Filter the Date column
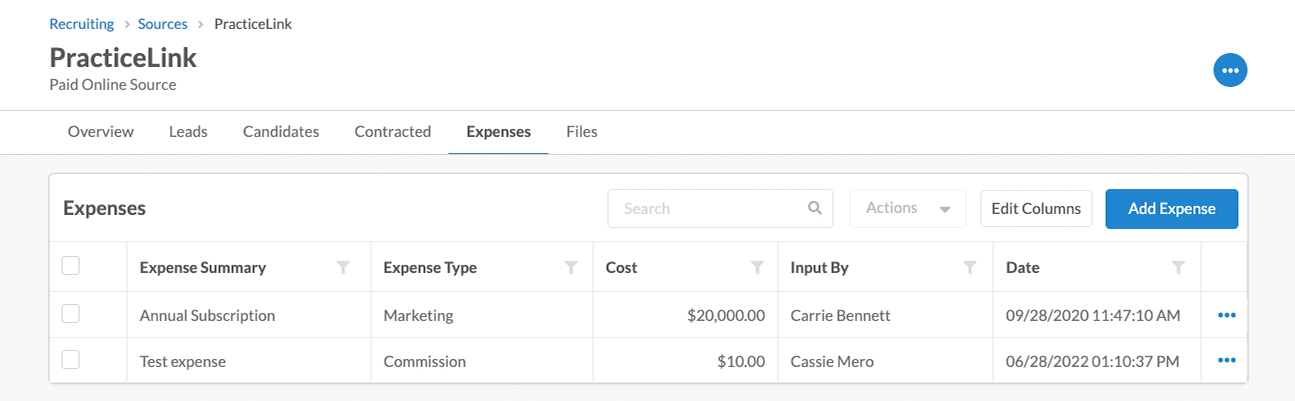Viewport: 1295px width, 401px height. pos(1179,267)
